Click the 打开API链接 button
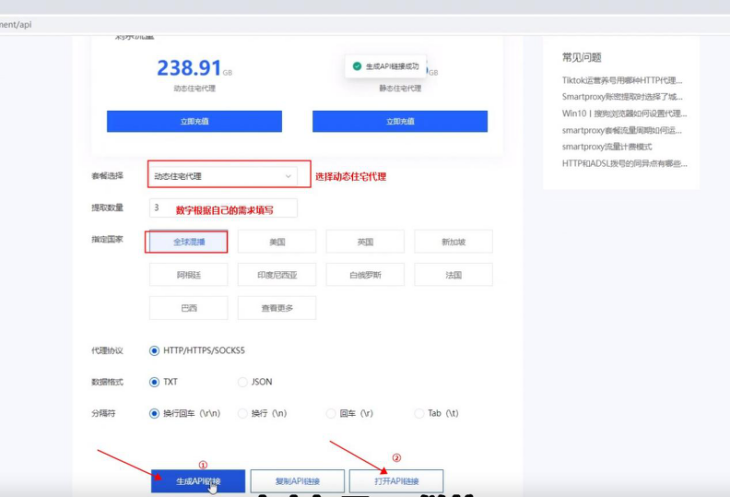Viewport: 730px width, 497px height. [x=395, y=481]
